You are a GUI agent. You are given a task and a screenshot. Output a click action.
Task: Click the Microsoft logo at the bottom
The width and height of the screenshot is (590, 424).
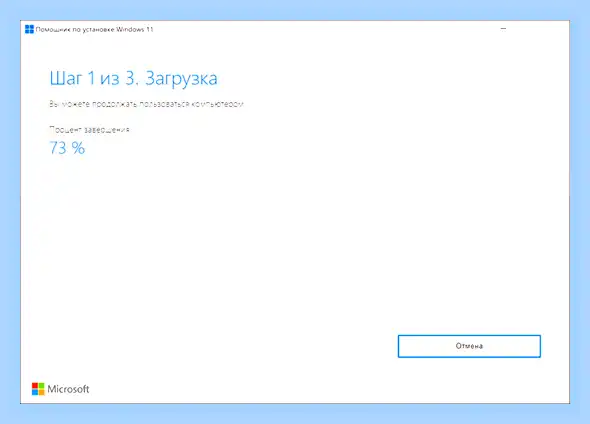(61, 389)
